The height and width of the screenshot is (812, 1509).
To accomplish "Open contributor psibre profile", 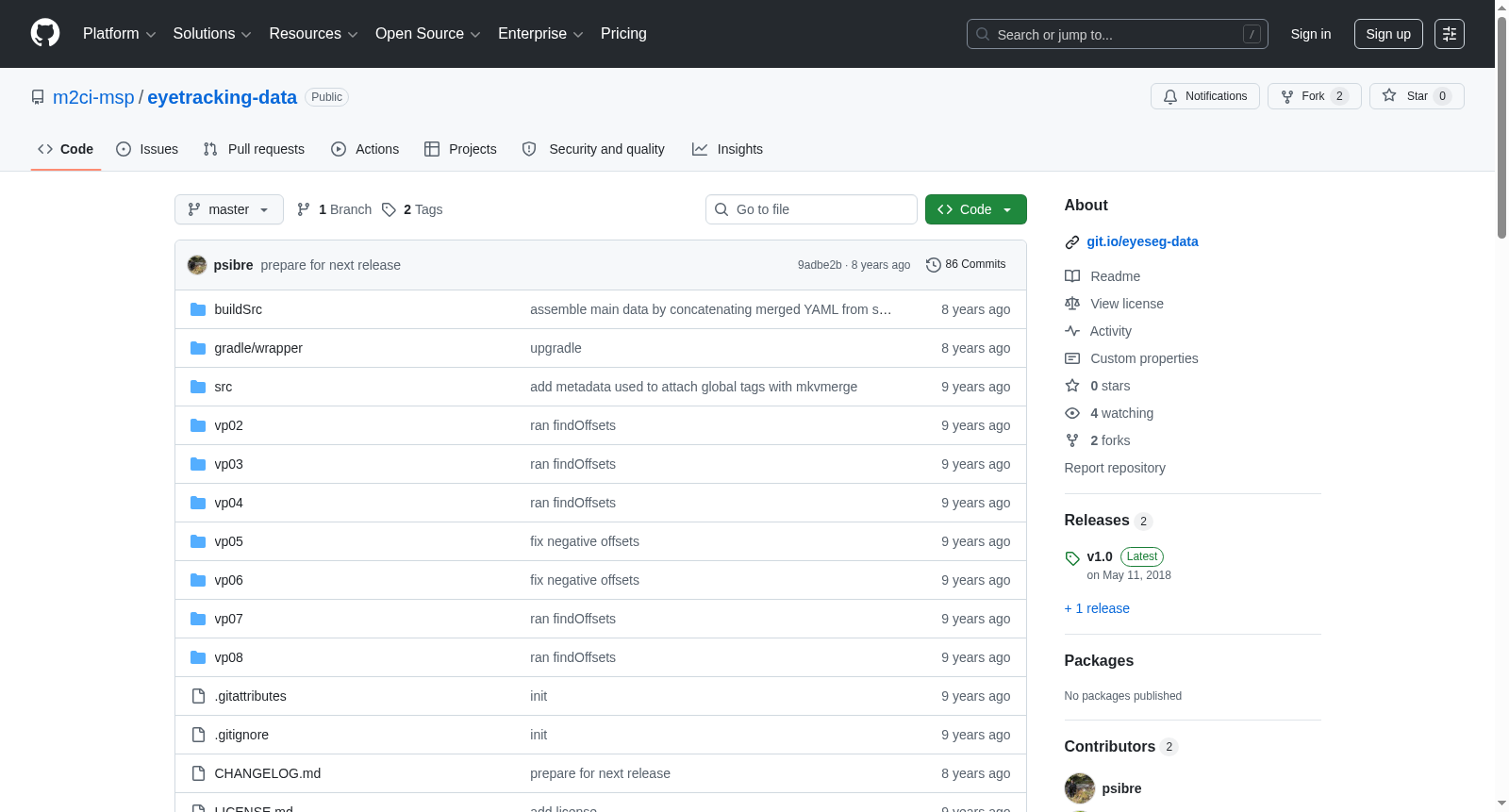I will (1121, 788).
